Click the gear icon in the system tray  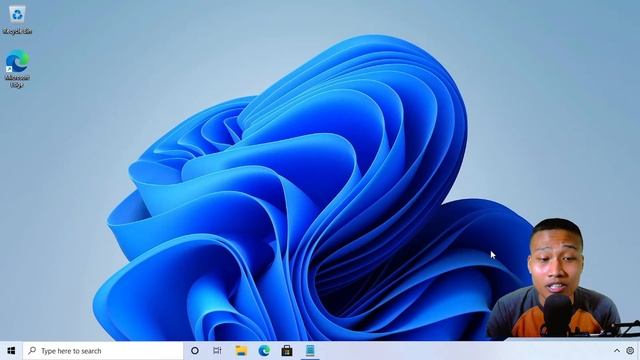pyautogui.click(x=630, y=351)
